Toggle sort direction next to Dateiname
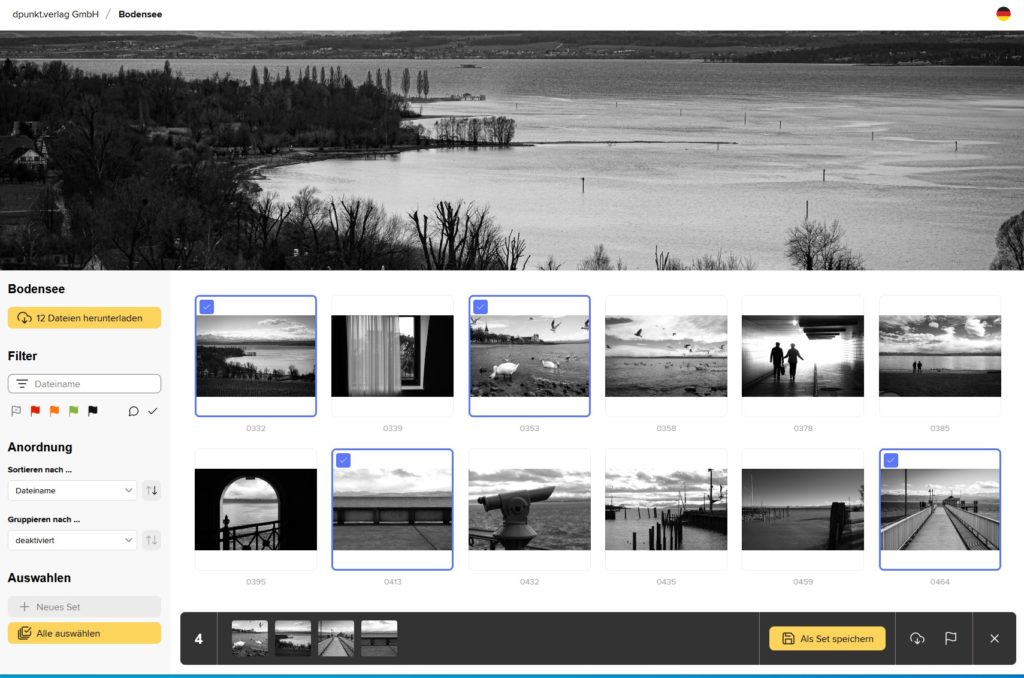The width and height of the screenshot is (1024, 678). tap(152, 490)
